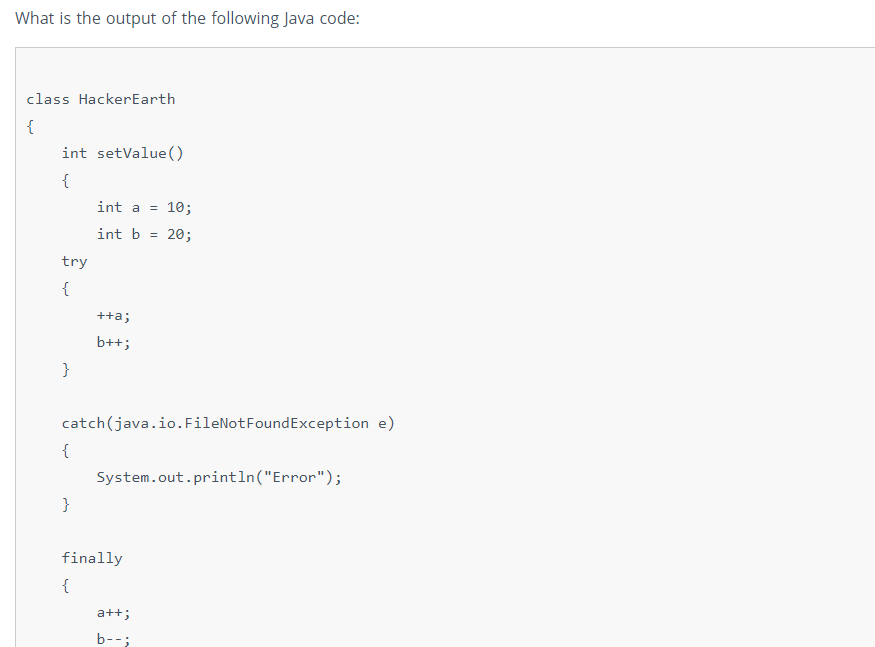The image size is (875, 647).
Task: Click the opening brace below catch line
Action: [x=65, y=450]
